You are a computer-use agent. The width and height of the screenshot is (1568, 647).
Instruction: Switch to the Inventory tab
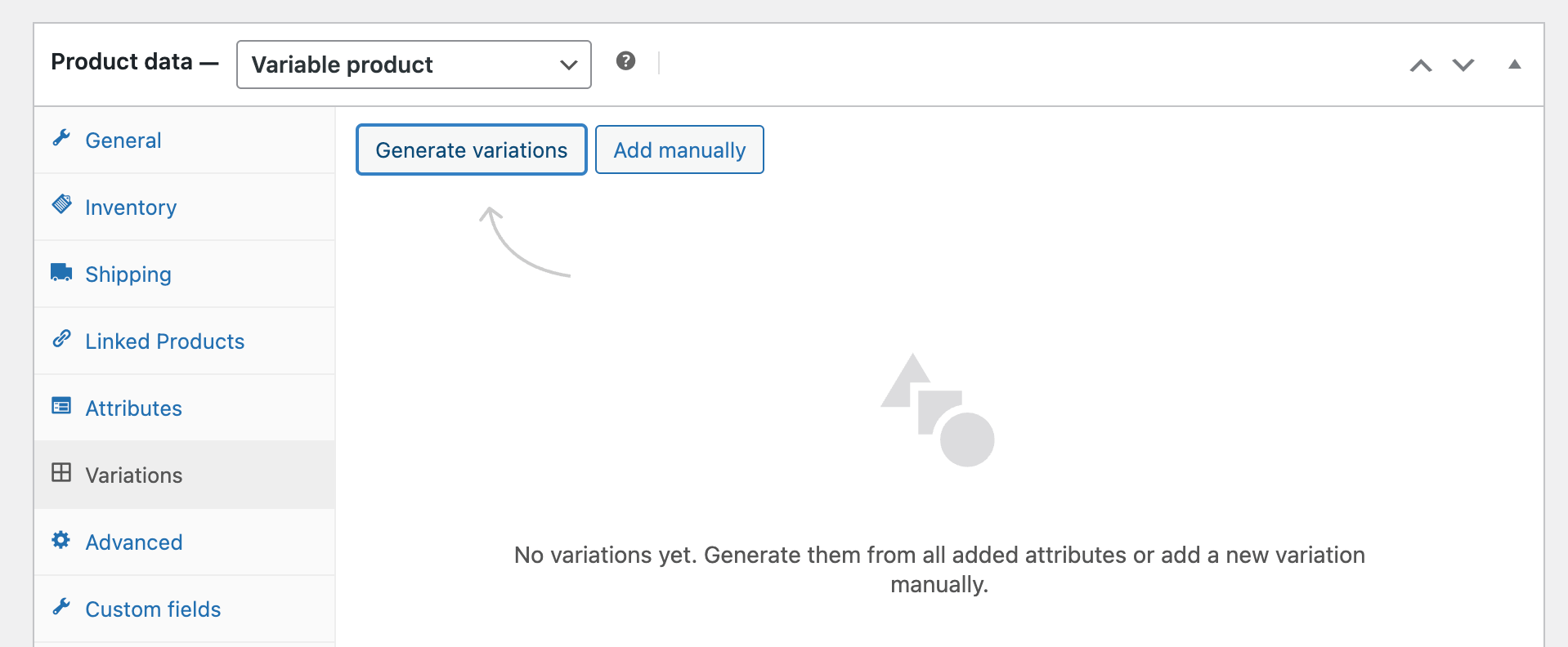click(131, 207)
